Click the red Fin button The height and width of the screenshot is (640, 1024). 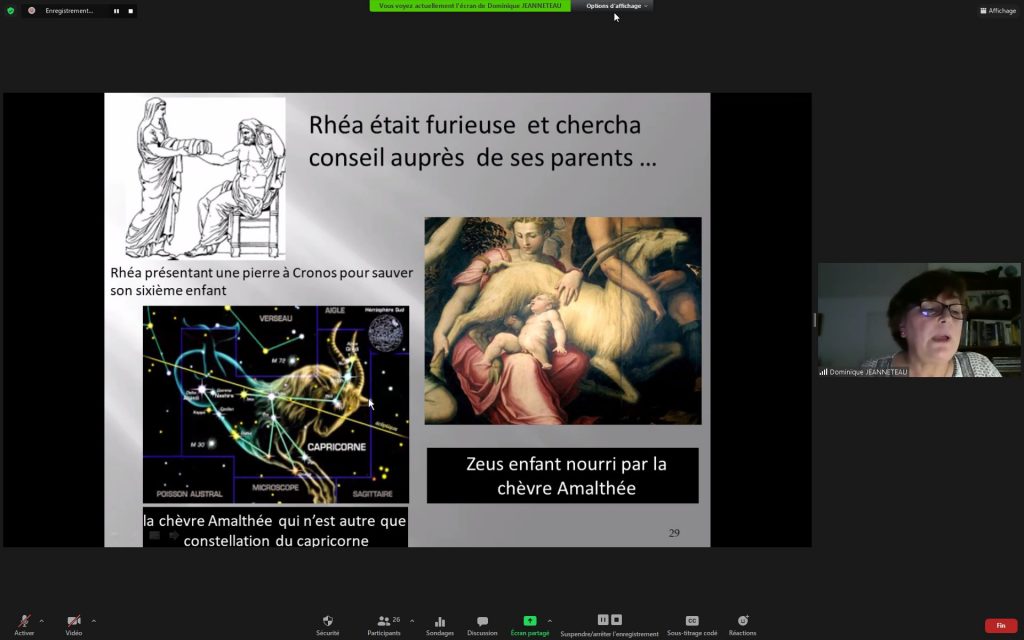tap(1000, 626)
